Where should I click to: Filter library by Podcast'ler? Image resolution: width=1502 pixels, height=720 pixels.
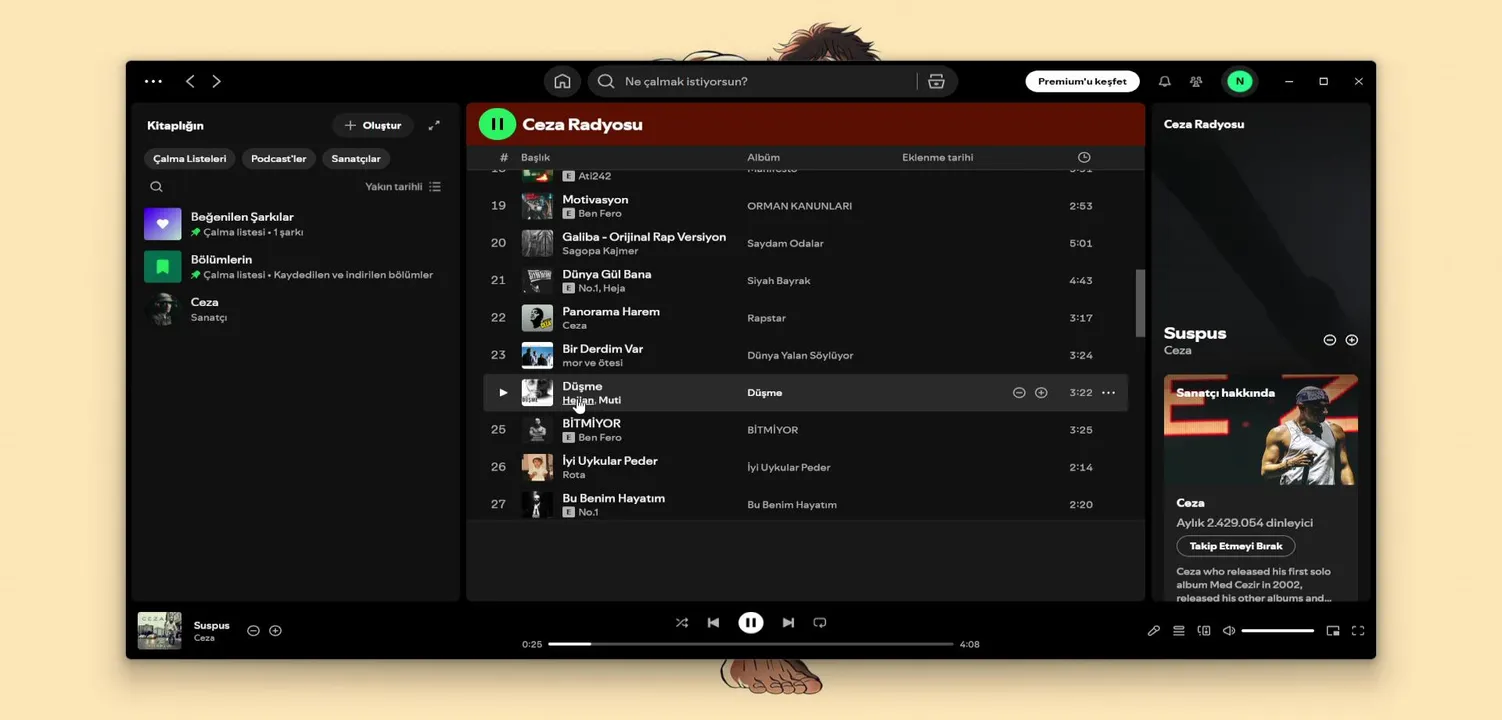[x=278, y=158]
